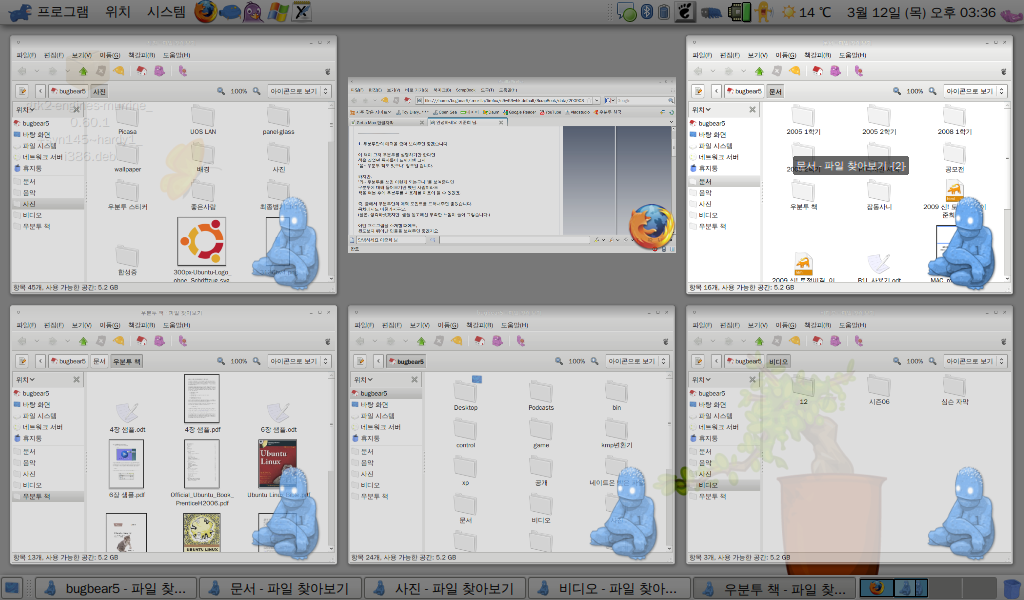Select the 4장 샘플.pdf file in 우분투 책 window

click(x=202, y=404)
